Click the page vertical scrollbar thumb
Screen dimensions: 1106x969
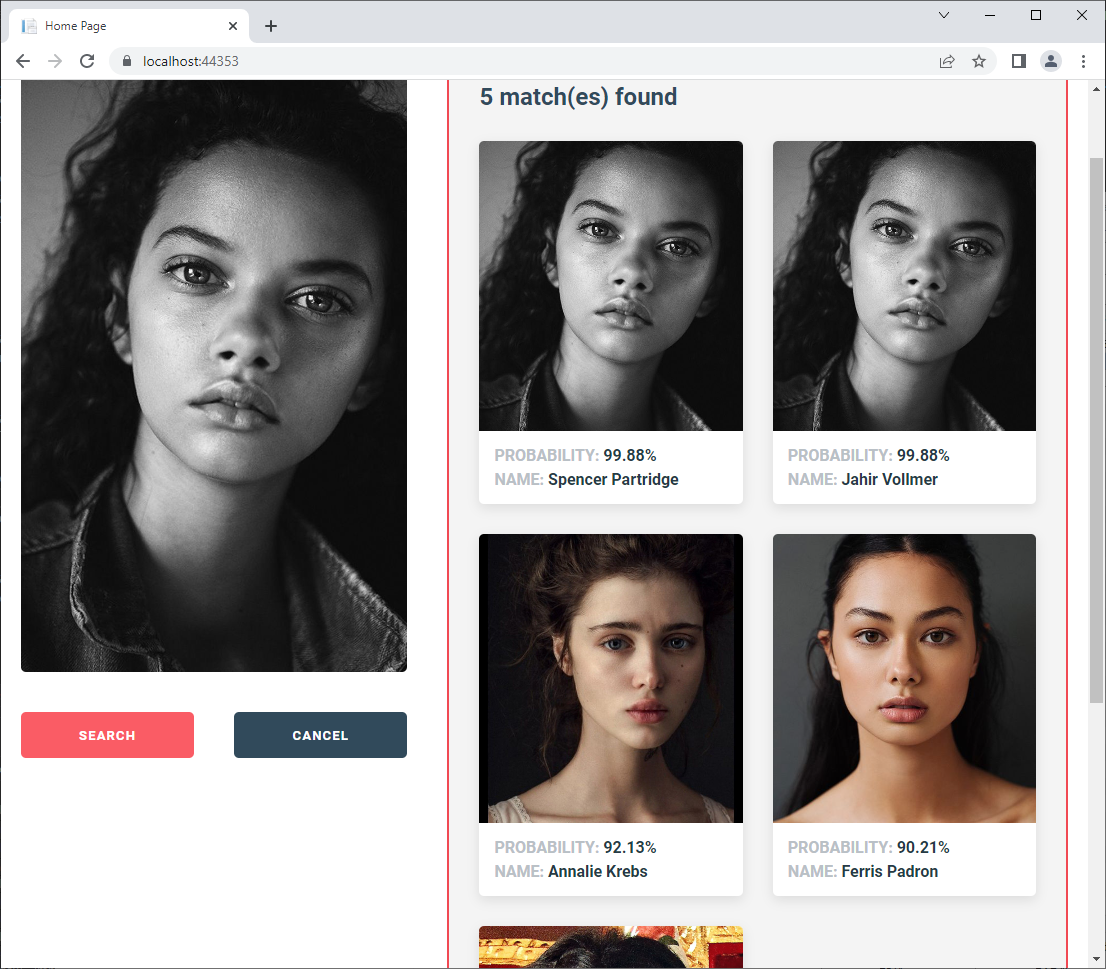pyautogui.click(x=1095, y=430)
